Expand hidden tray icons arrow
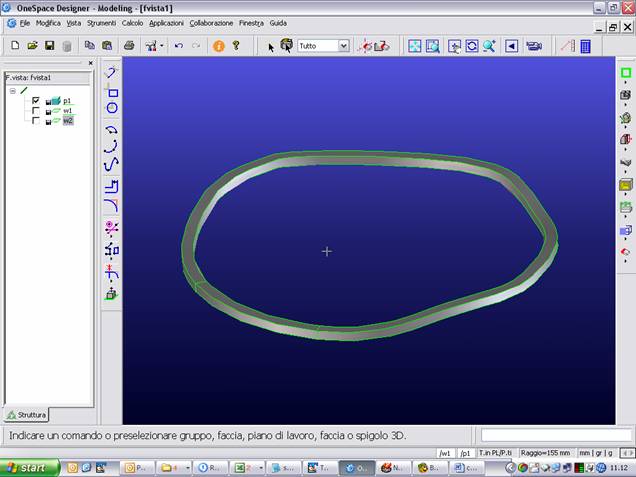 (x=511, y=468)
